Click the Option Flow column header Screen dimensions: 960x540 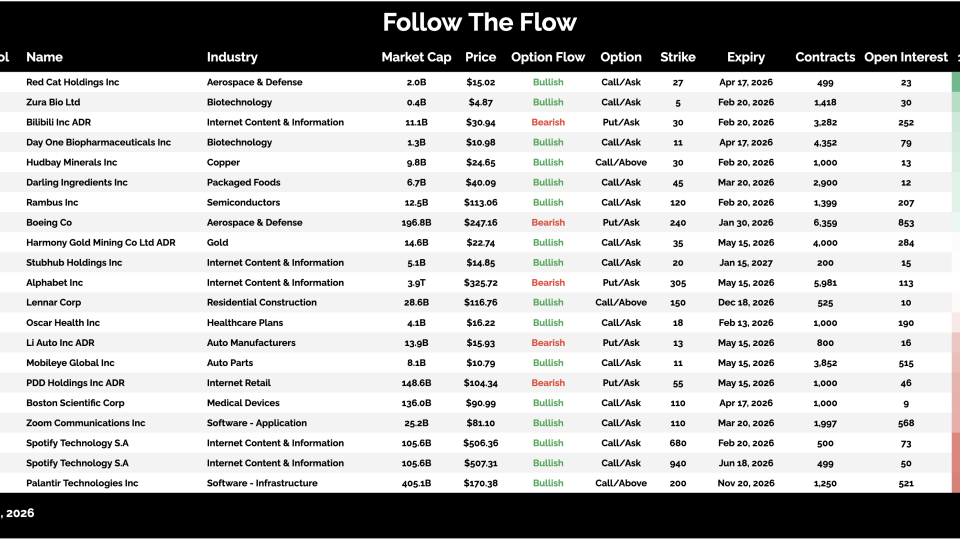(x=548, y=57)
